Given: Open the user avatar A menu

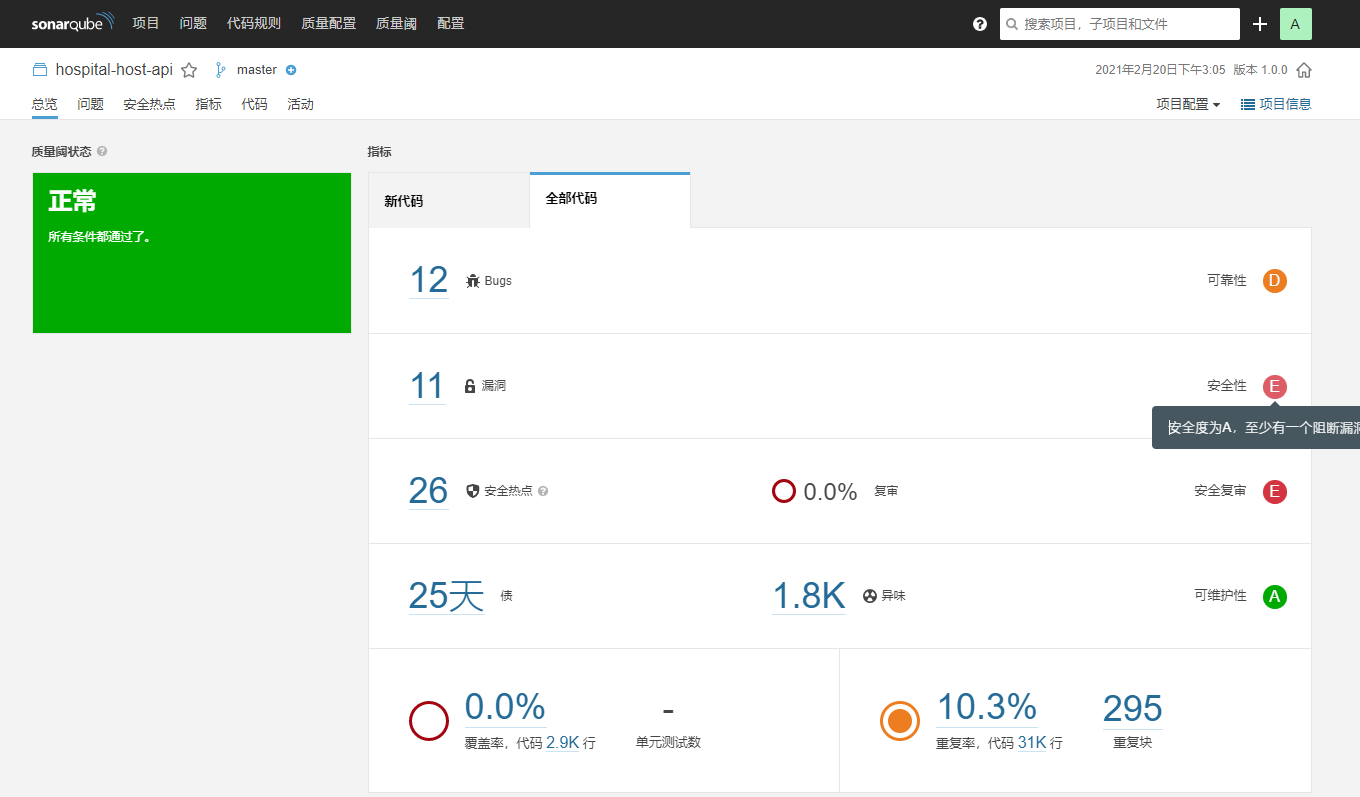Looking at the screenshot, I should 1295,24.
